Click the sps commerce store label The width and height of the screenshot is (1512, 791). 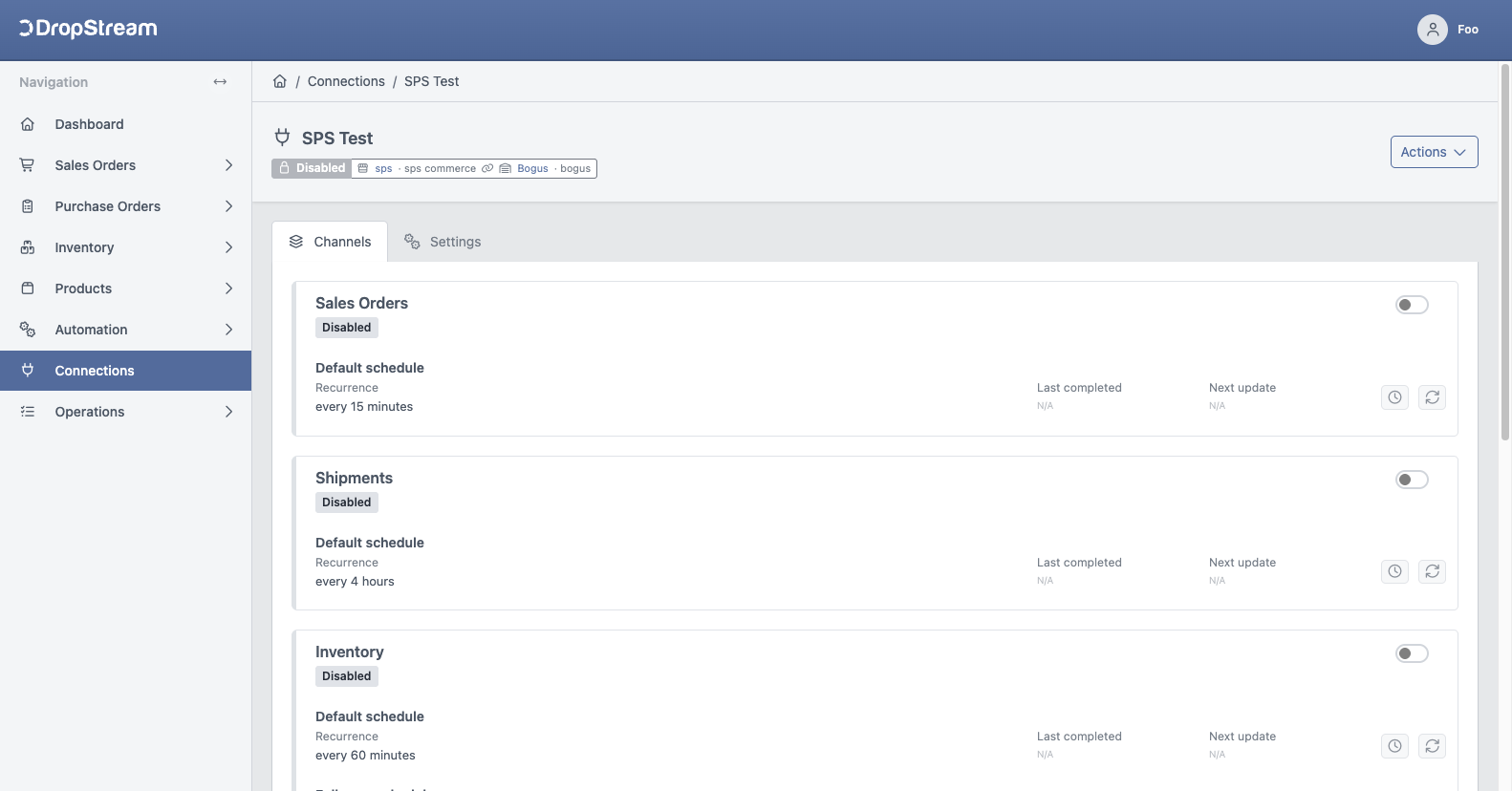(x=440, y=168)
